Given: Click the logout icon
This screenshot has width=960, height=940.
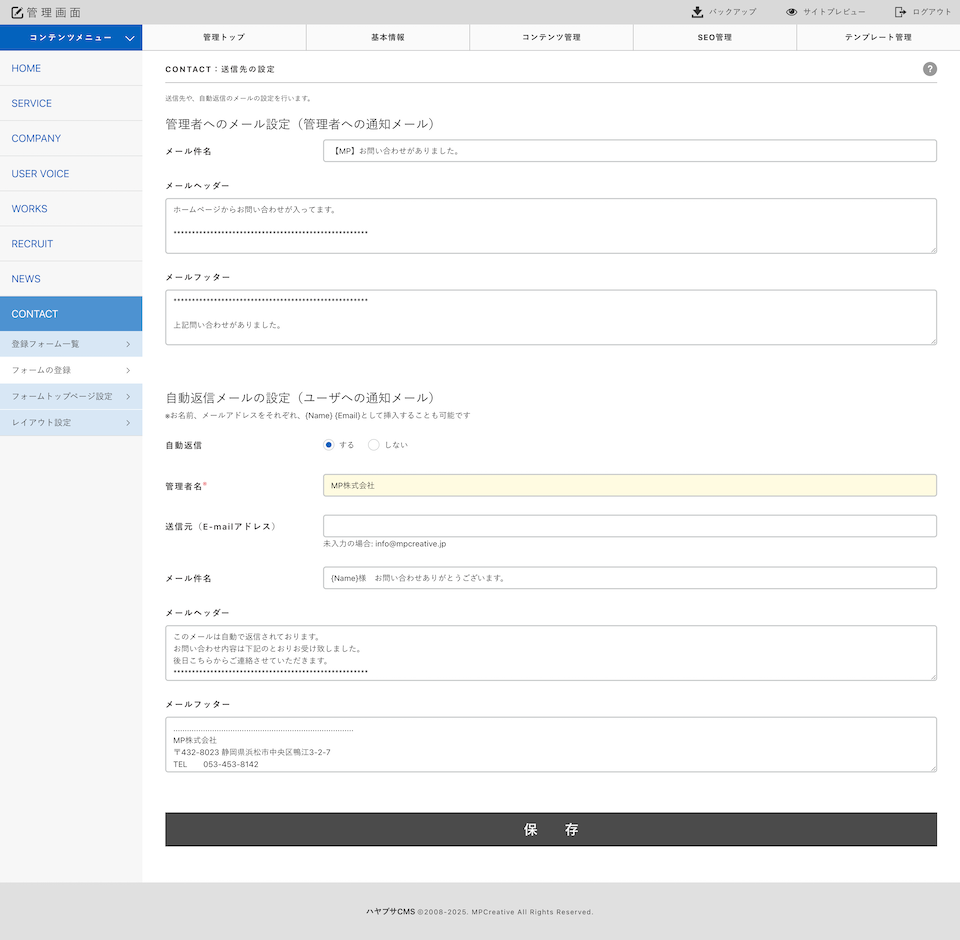Looking at the screenshot, I should pyautogui.click(x=900, y=12).
